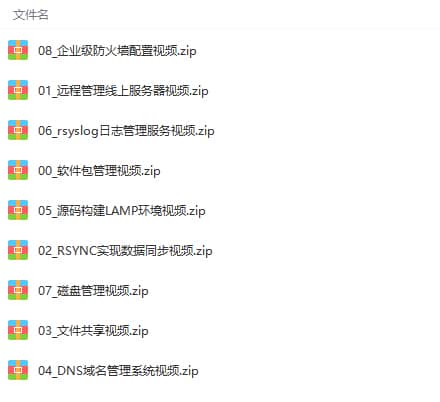Click the zip icon for 00_软件包管理视频
This screenshot has height=402, width=440.
tap(18, 170)
